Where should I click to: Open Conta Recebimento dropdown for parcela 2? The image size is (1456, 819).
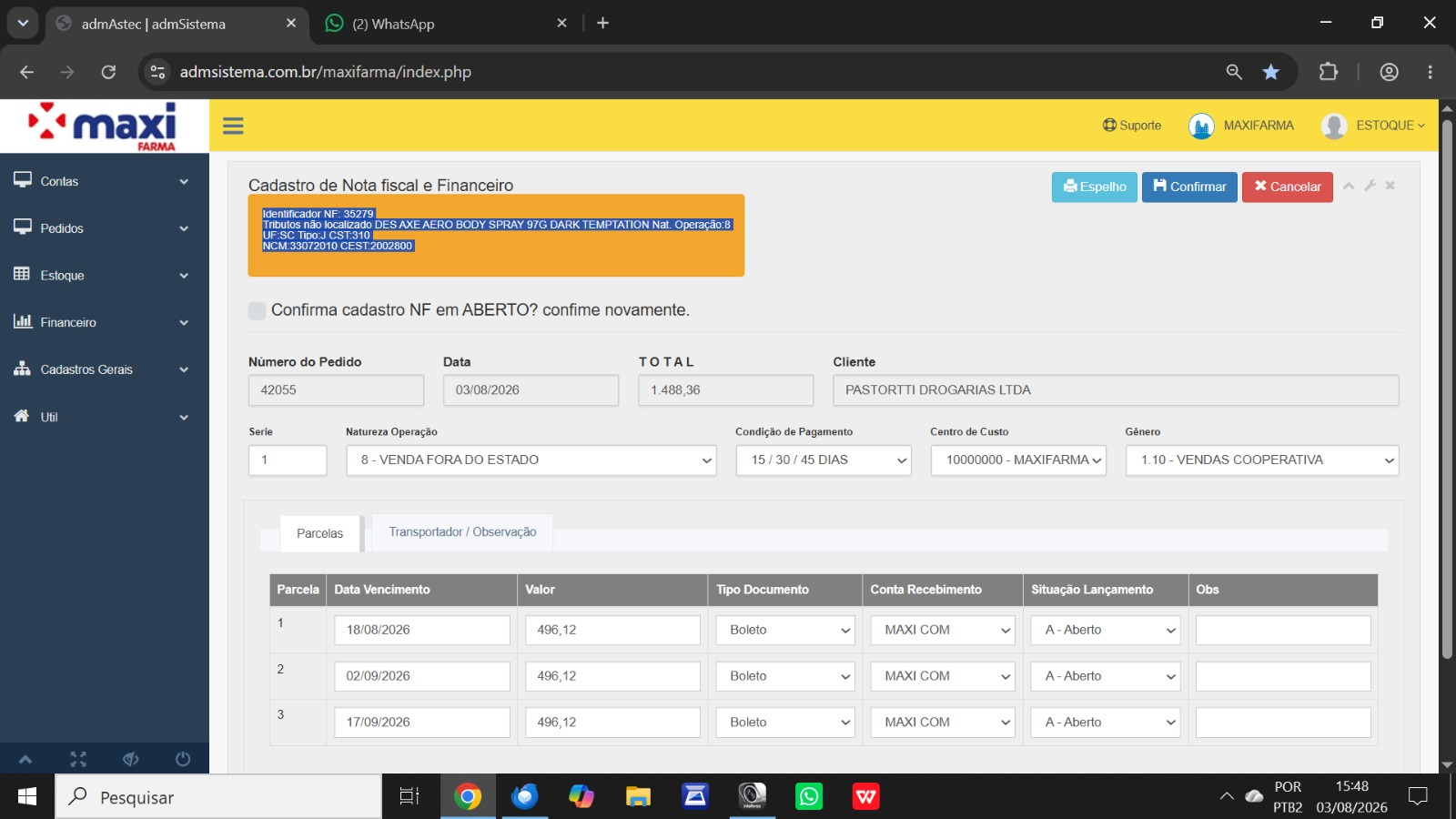click(943, 676)
